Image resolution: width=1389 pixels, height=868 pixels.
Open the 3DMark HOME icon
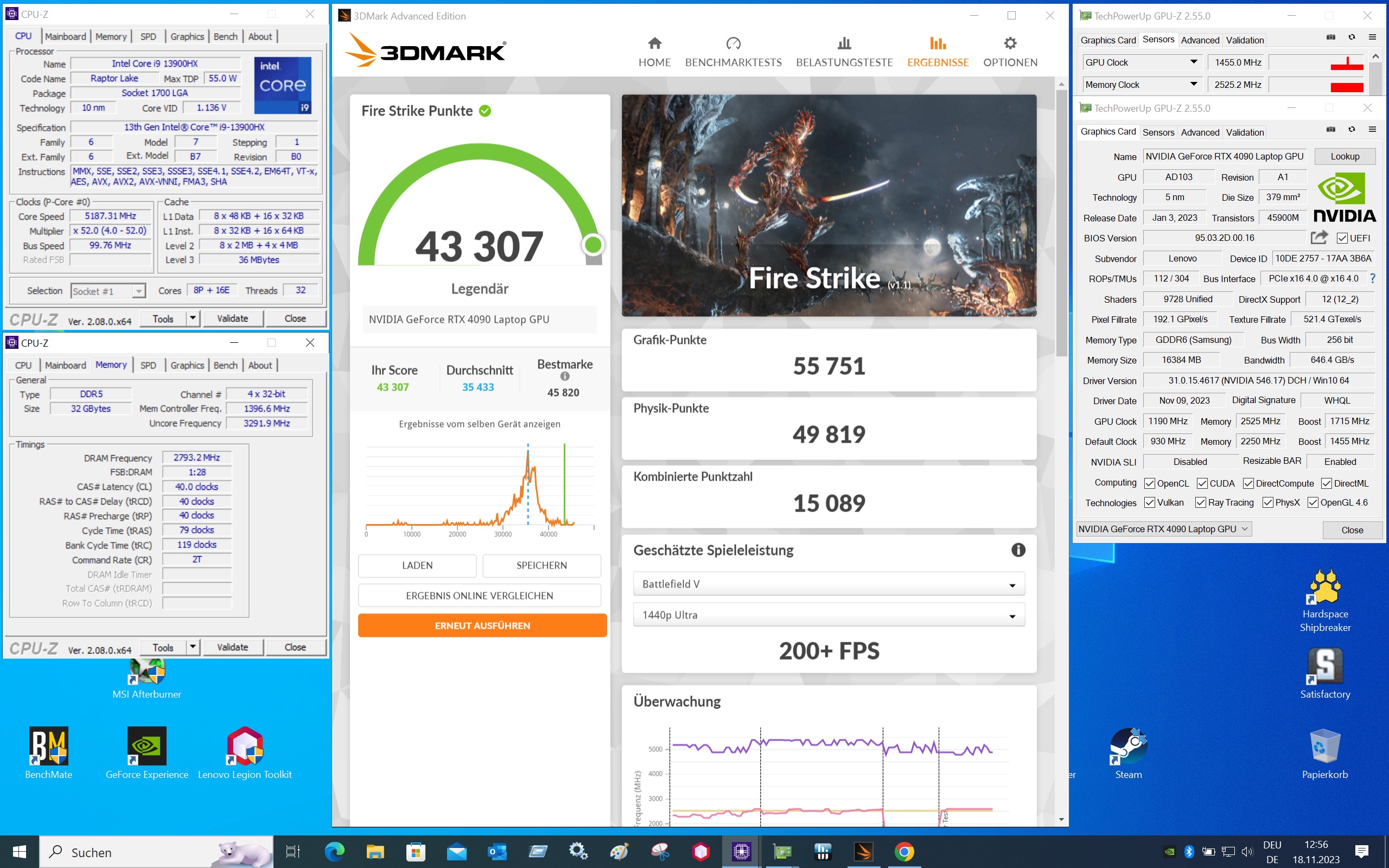(654, 43)
